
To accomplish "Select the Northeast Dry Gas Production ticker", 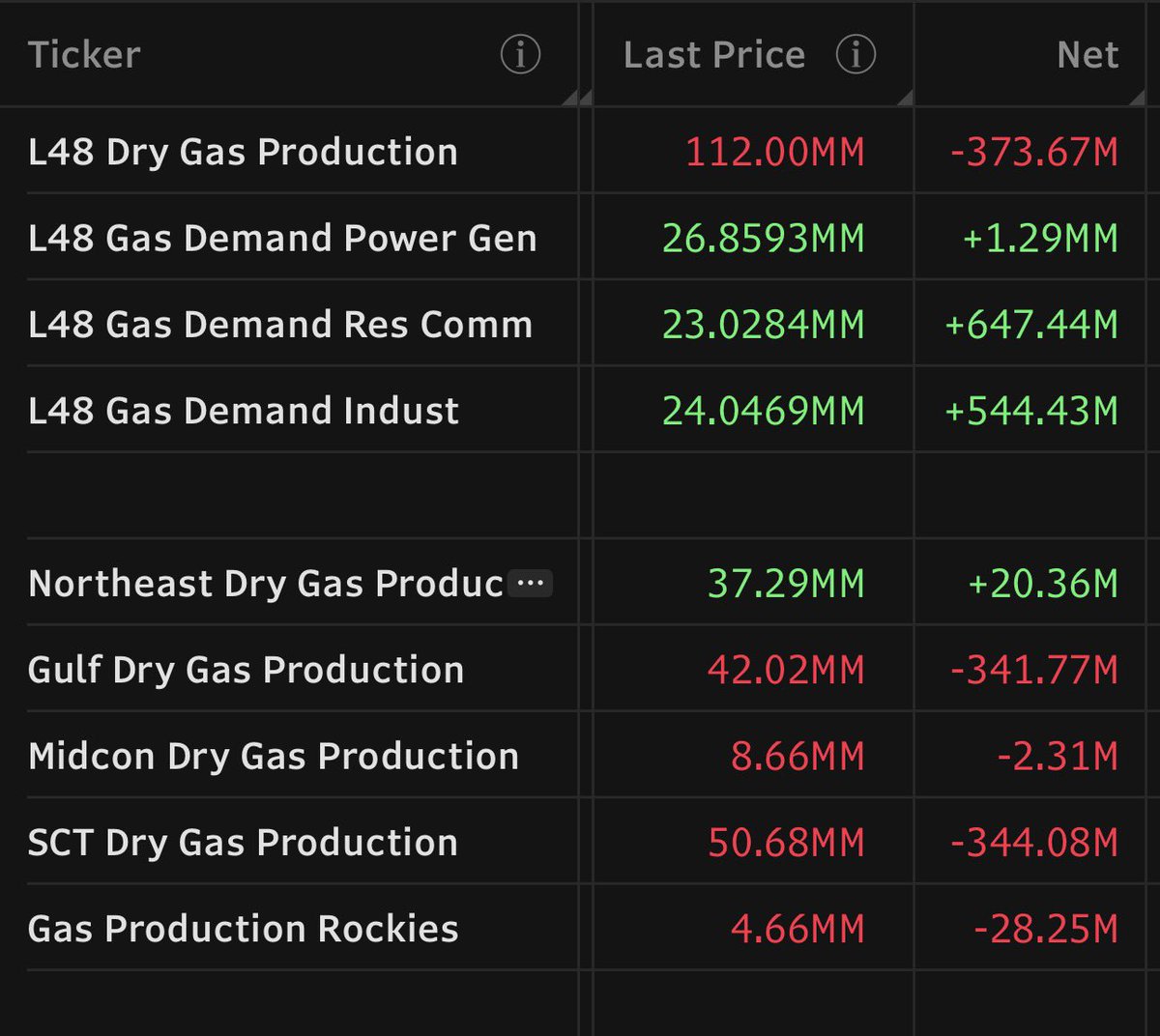I will 266,584.
